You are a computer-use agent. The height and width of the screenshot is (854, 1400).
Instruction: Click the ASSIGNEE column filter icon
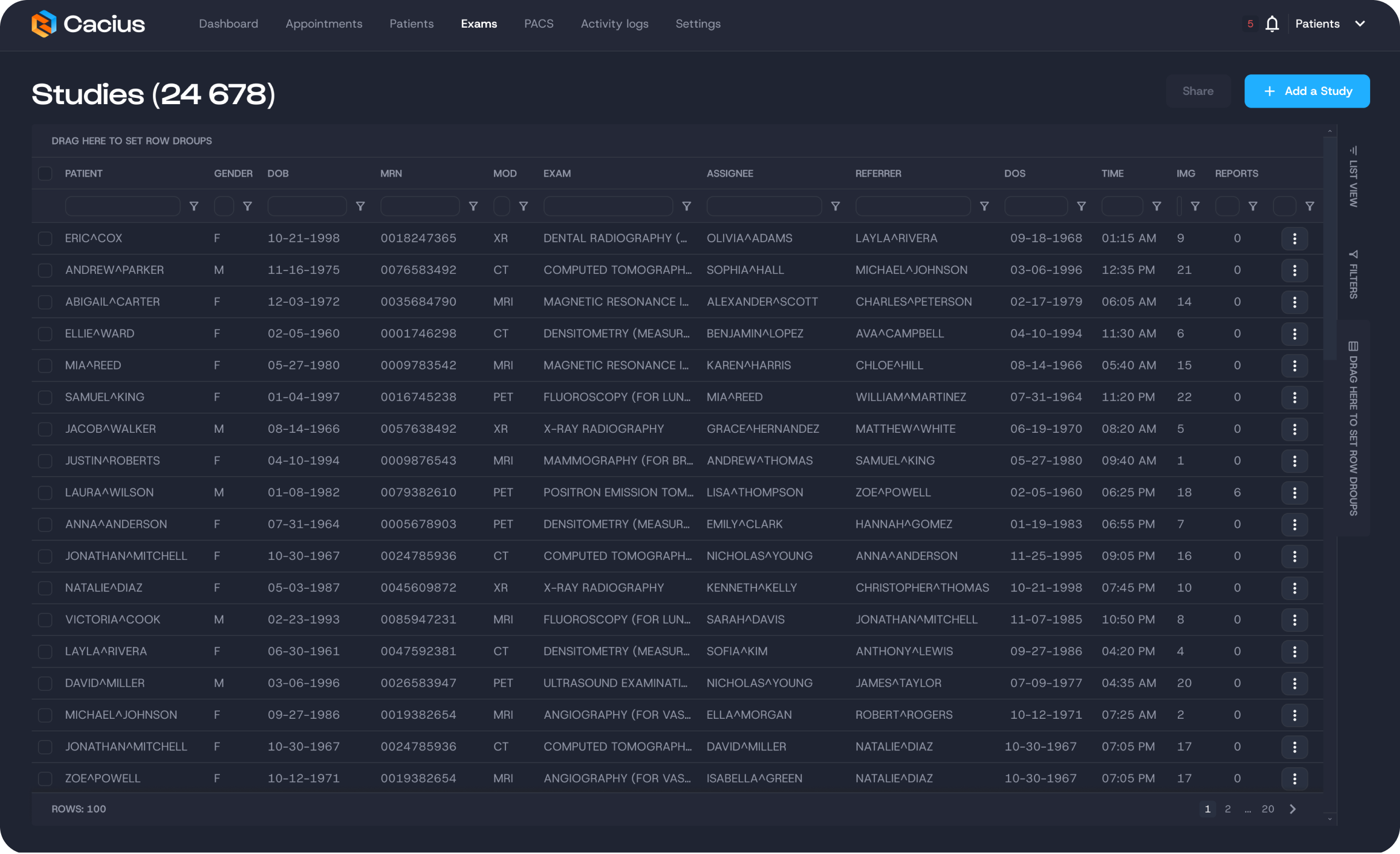(835, 206)
